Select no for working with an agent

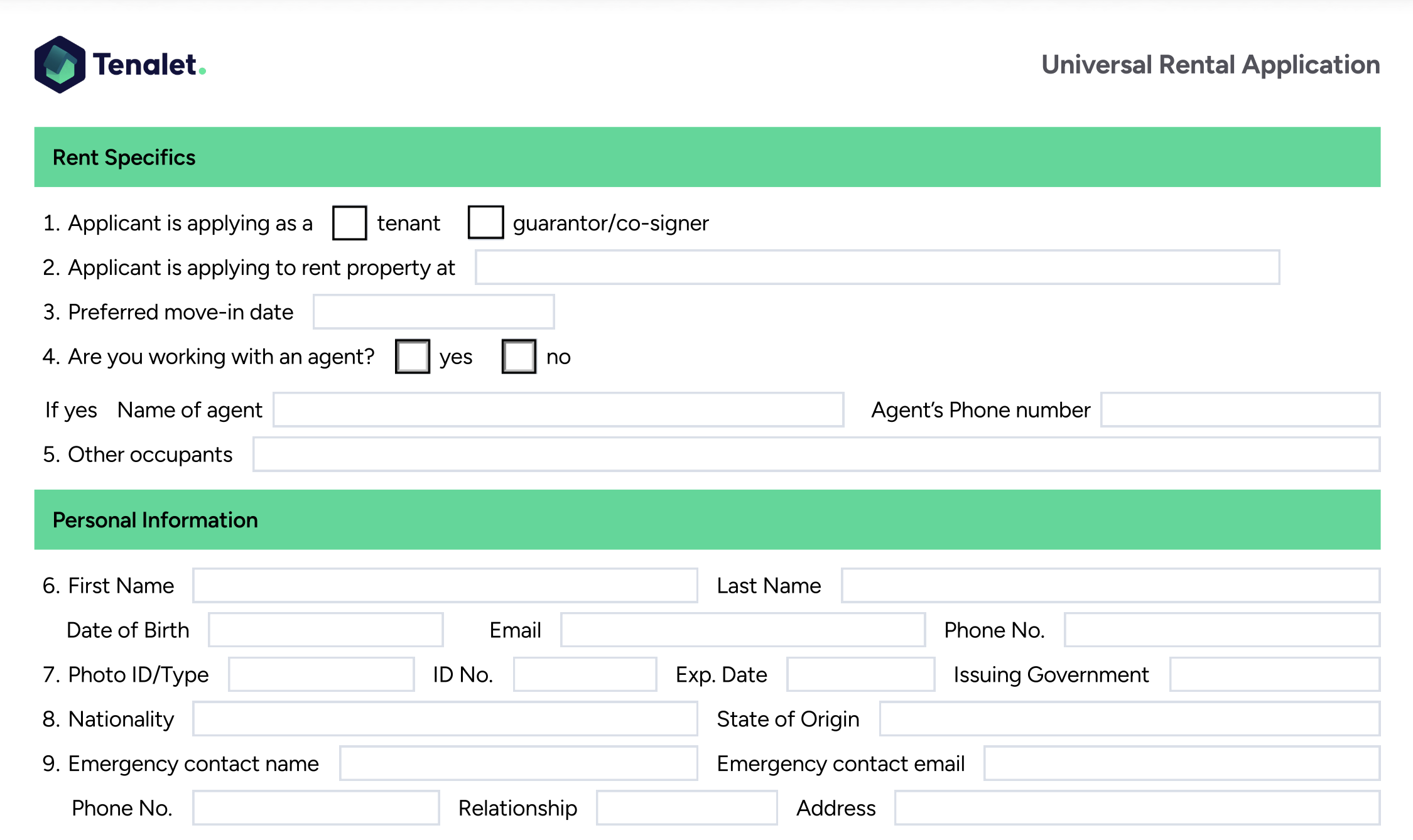coord(518,357)
